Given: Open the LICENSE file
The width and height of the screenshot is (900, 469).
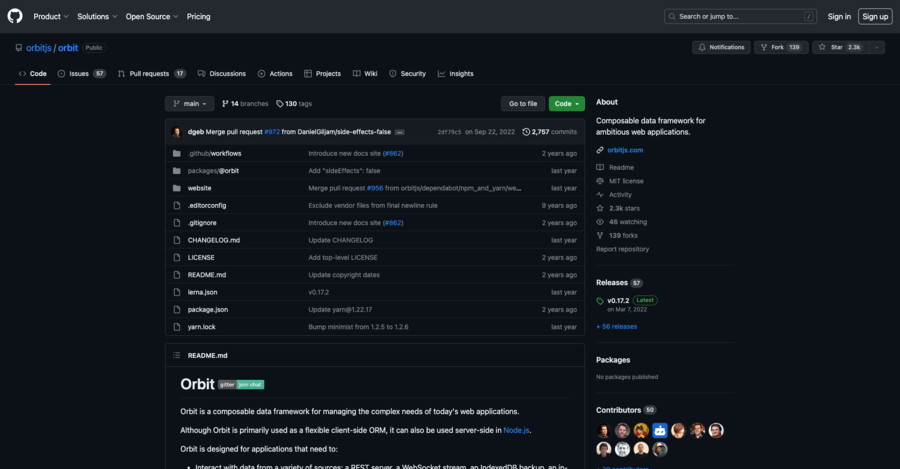Looking at the screenshot, I should (x=201, y=258).
